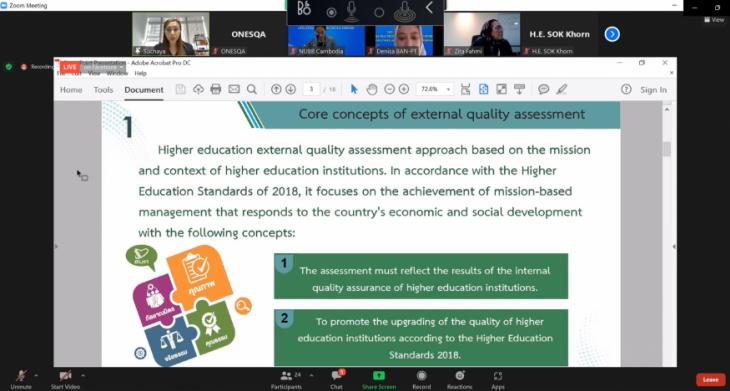Print the document using the printer icon

(x=216, y=89)
